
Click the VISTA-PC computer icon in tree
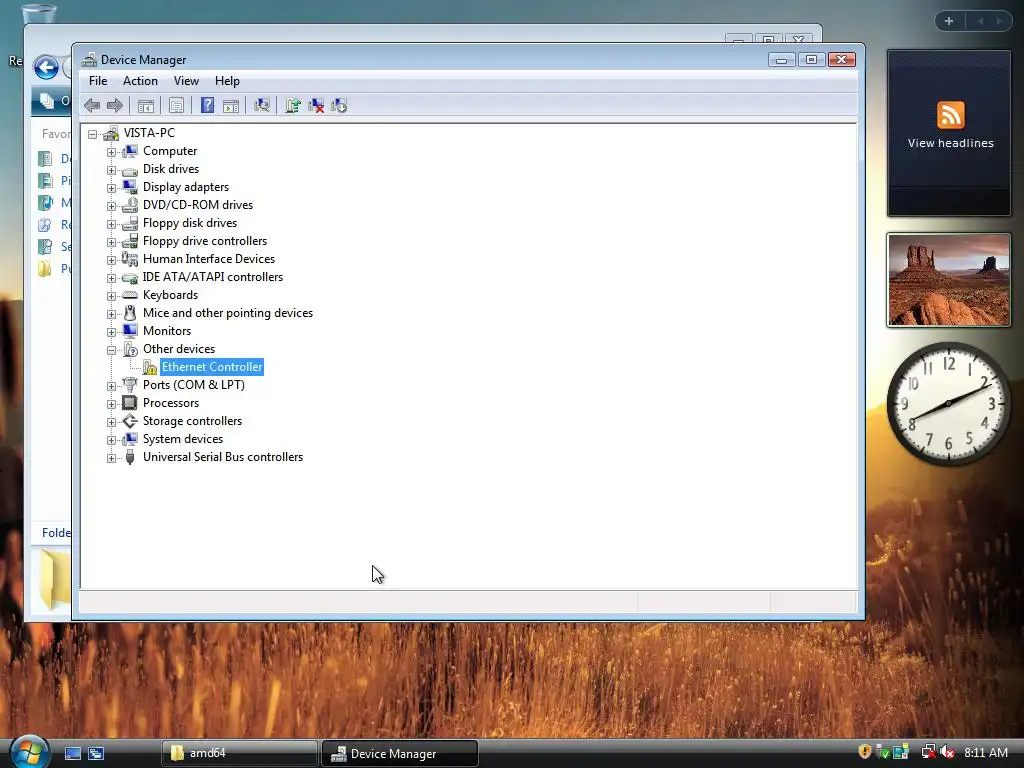point(110,133)
